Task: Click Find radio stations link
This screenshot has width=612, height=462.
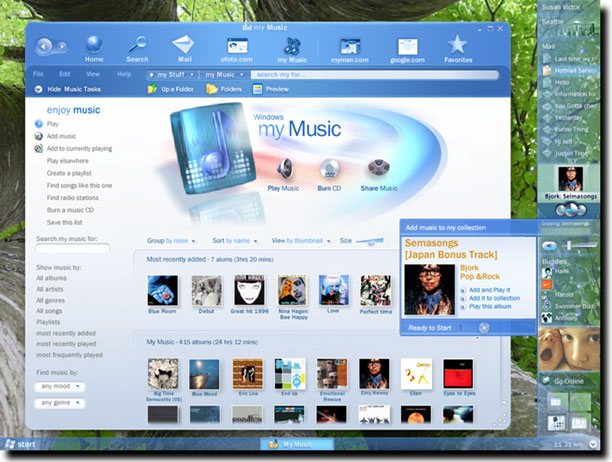Action: click(x=73, y=198)
